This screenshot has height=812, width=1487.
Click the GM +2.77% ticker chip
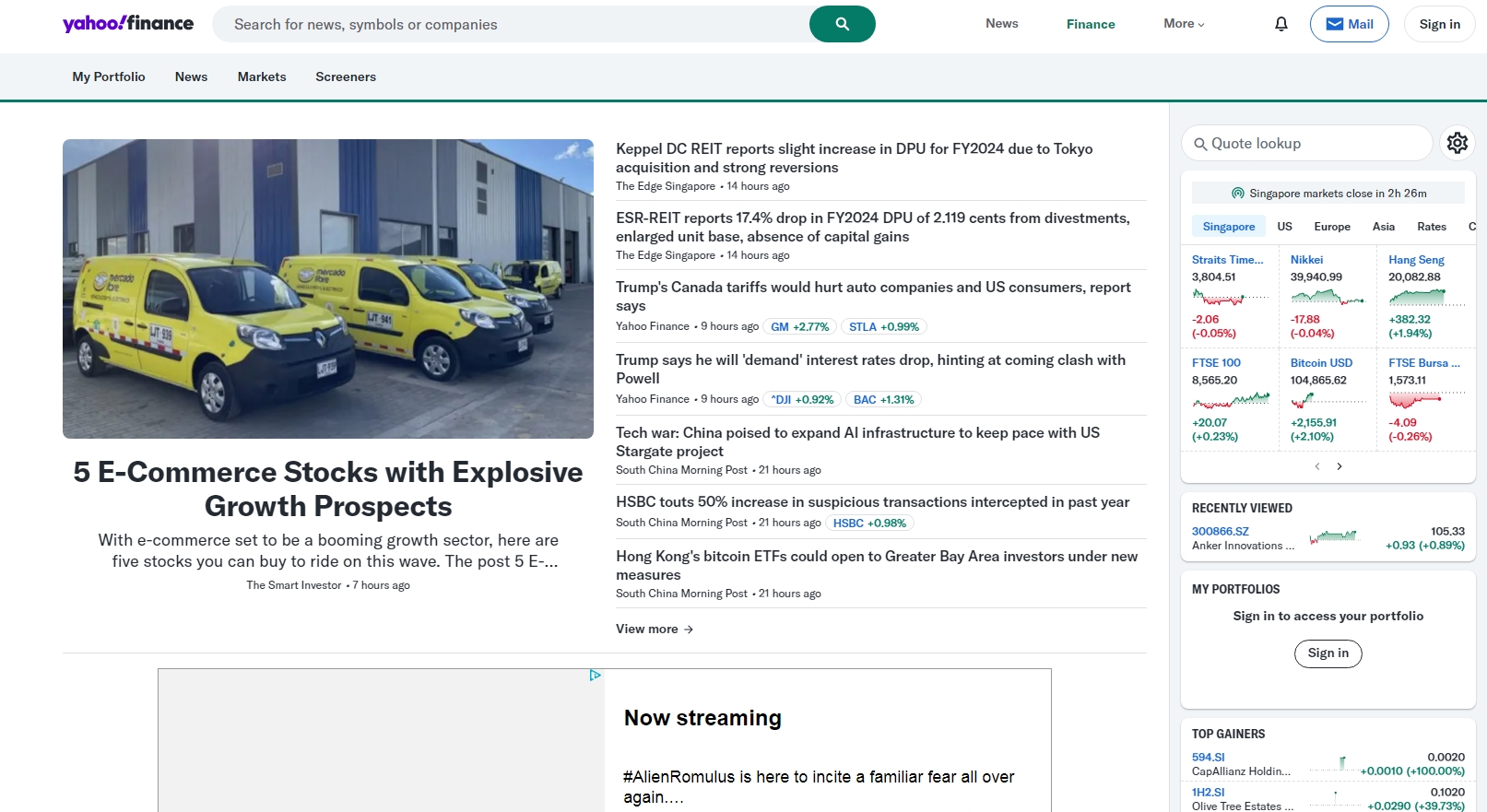tap(799, 327)
